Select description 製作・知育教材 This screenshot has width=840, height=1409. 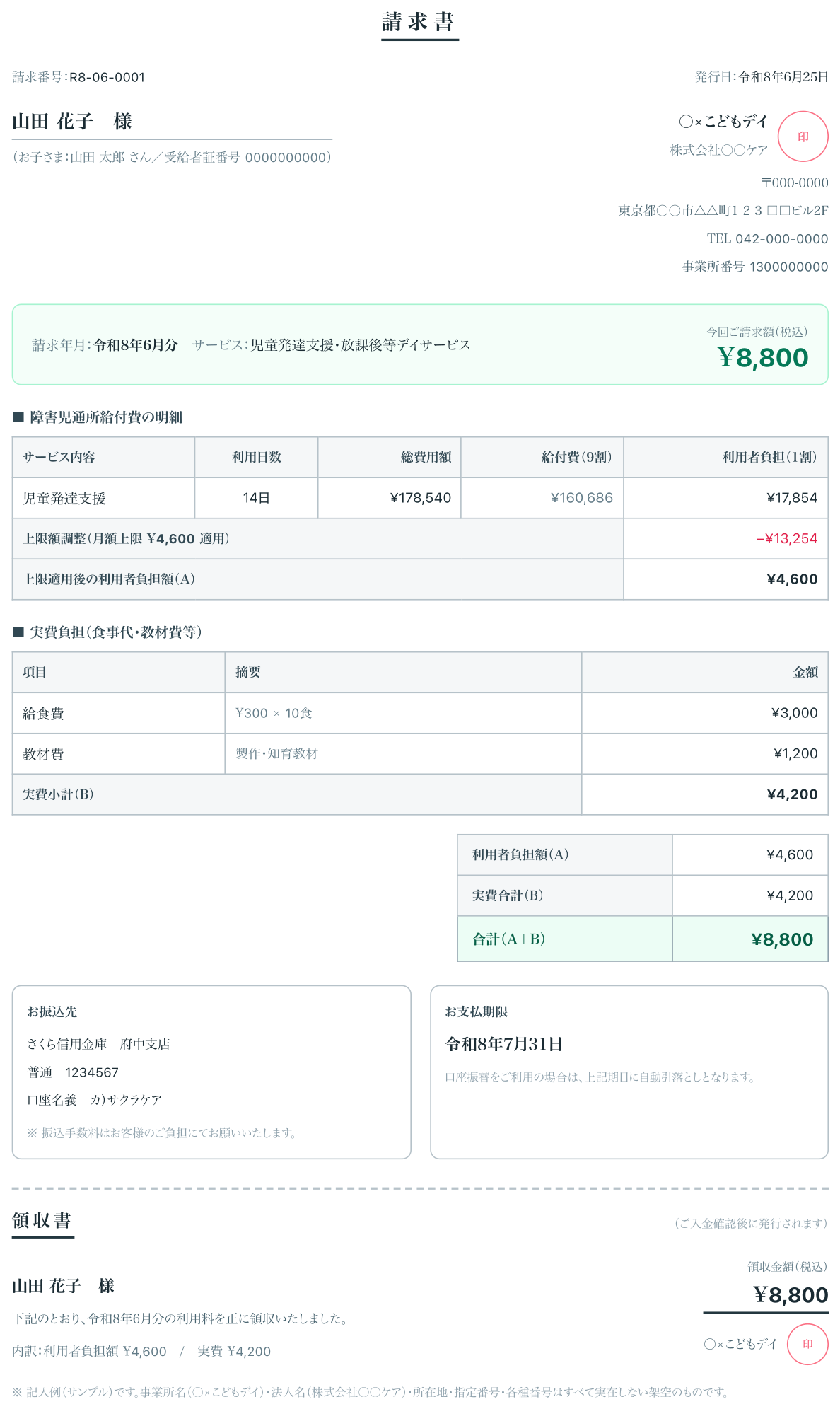tap(276, 753)
